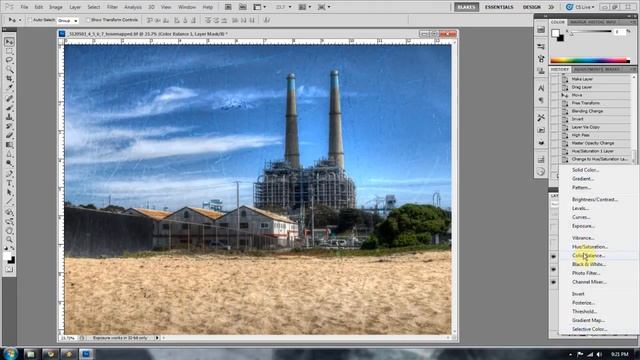Select the Pen tool
The image size is (640, 360).
(x=9, y=174)
